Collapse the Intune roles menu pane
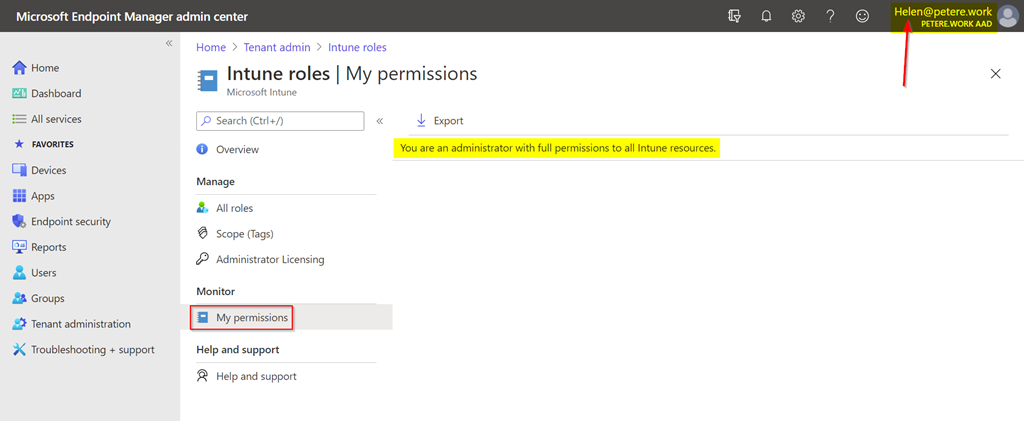Image resolution: width=1024 pixels, height=421 pixels. click(380, 121)
